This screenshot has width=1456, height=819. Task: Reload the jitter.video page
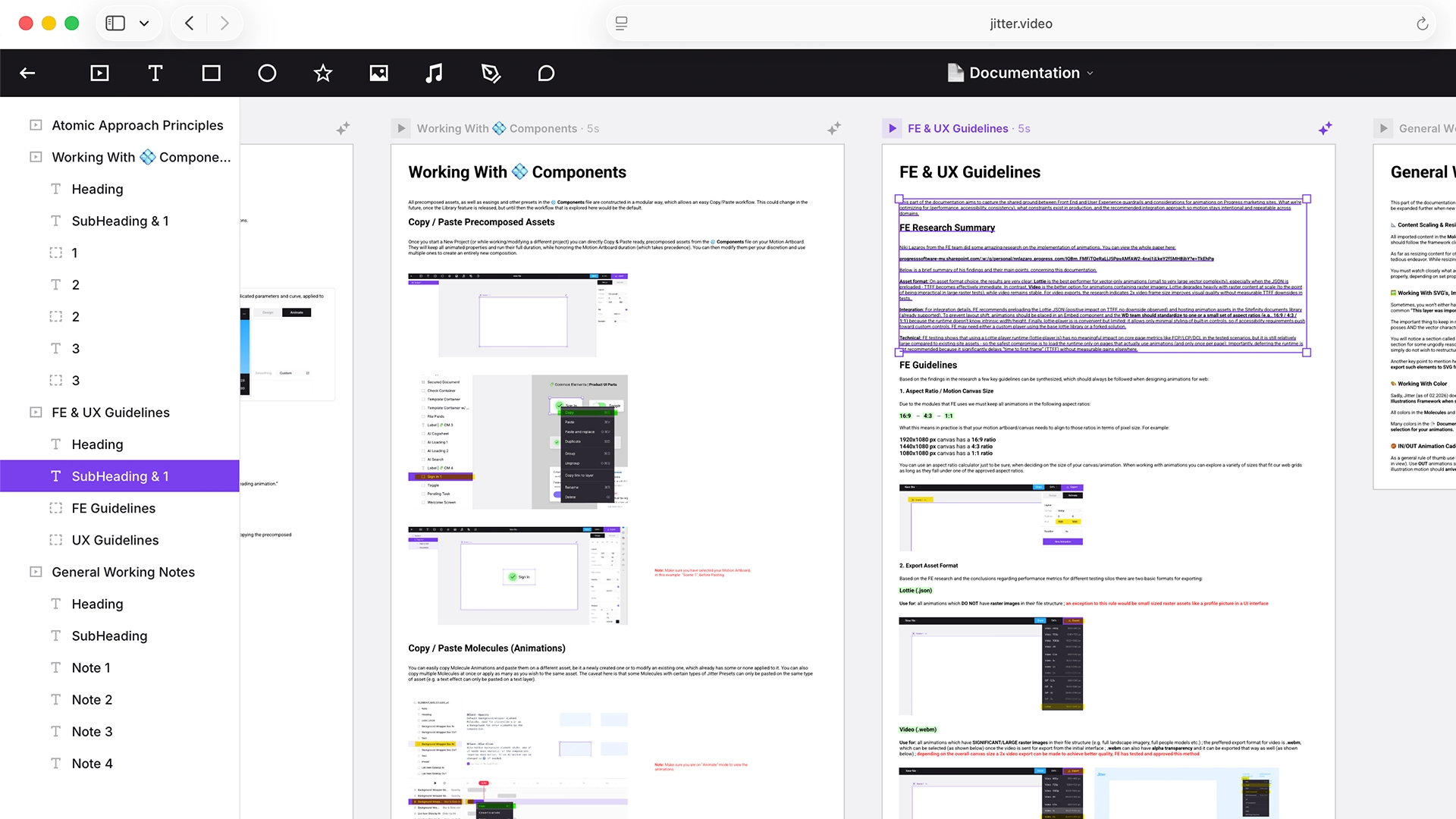(1422, 24)
